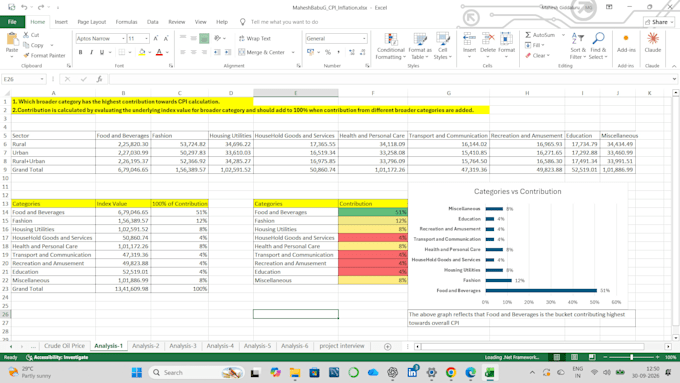This screenshot has width=680, height=383.
Task: Open the File menu
Action: [12, 22]
